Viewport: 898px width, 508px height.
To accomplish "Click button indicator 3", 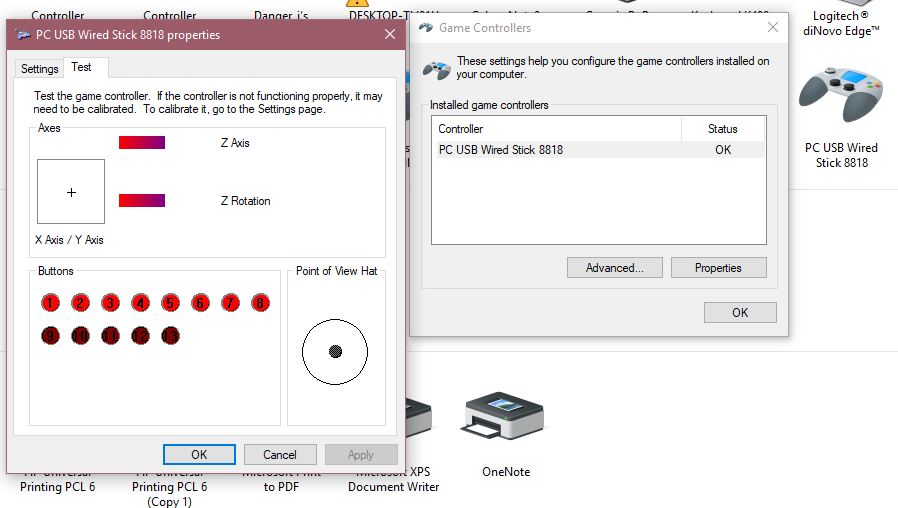I will pyautogui.click(x=110, y=302).
